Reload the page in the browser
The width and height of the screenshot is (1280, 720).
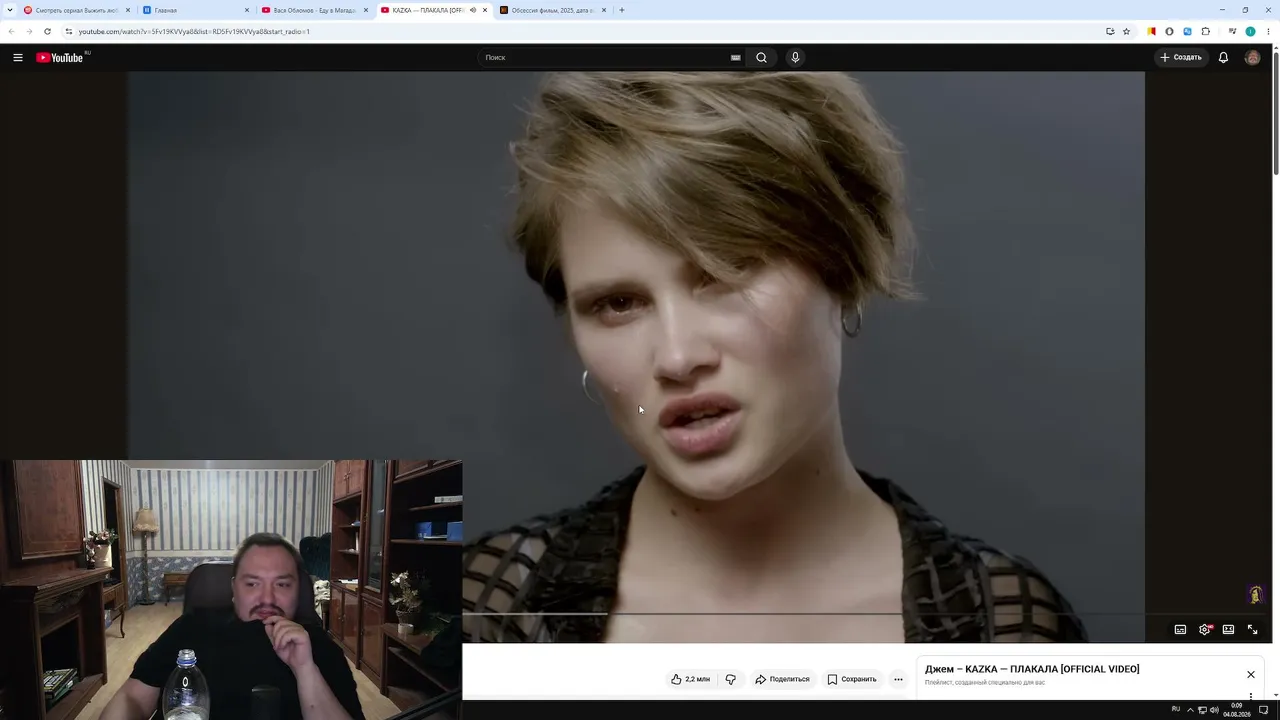(x=47, y=31)
